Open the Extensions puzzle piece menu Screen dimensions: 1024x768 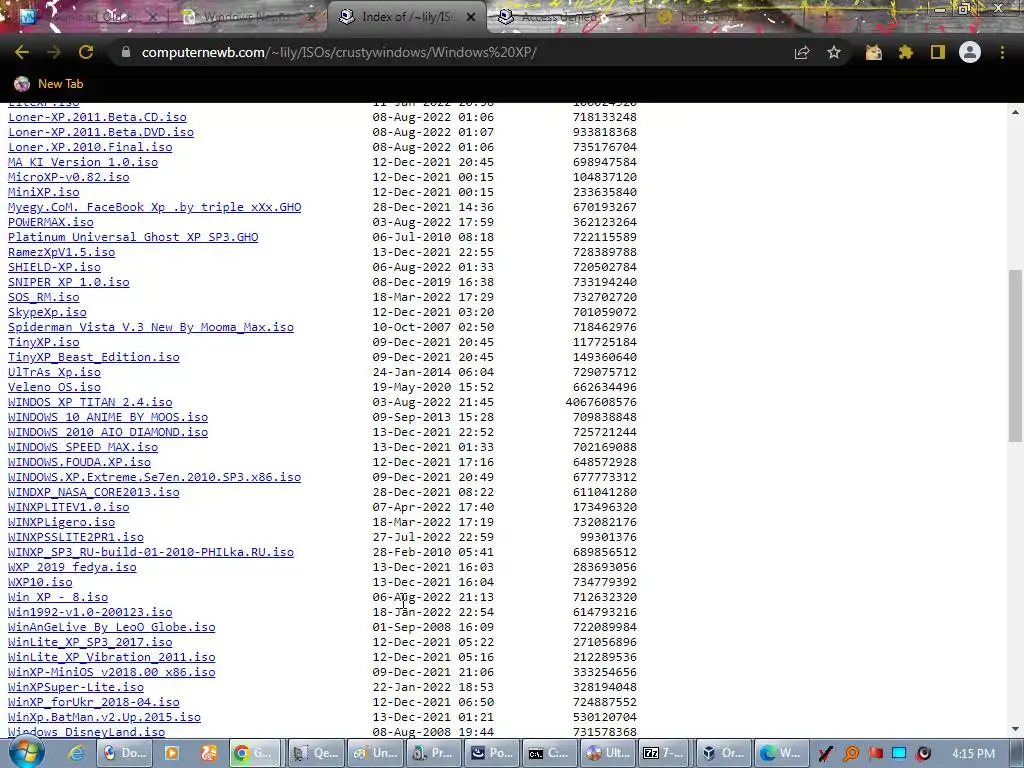point(906,53)
